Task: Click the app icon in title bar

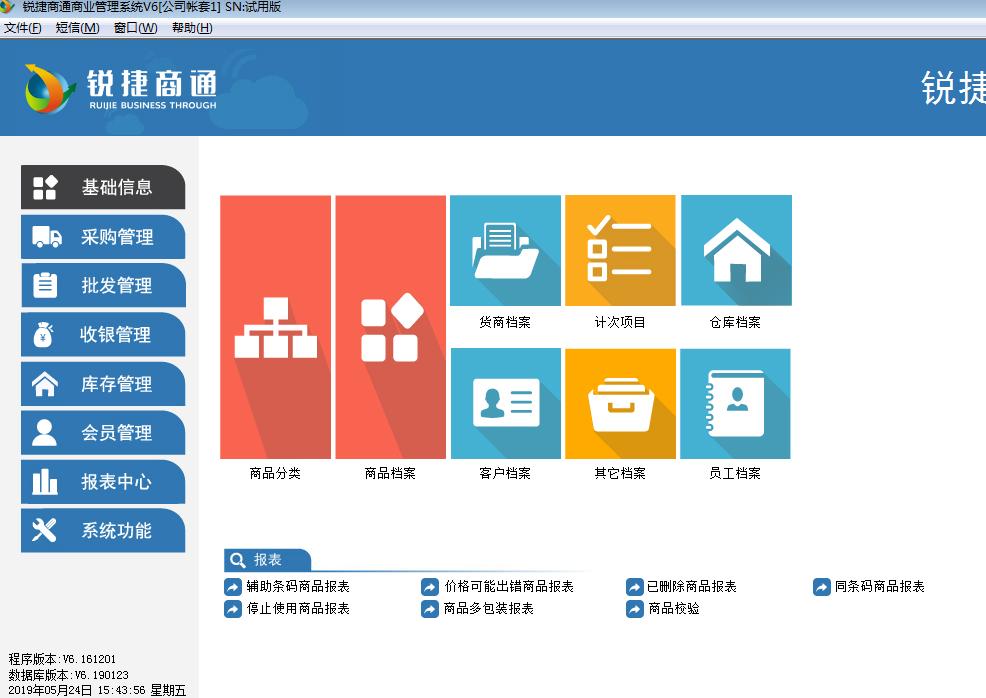Action: (8, 7)
